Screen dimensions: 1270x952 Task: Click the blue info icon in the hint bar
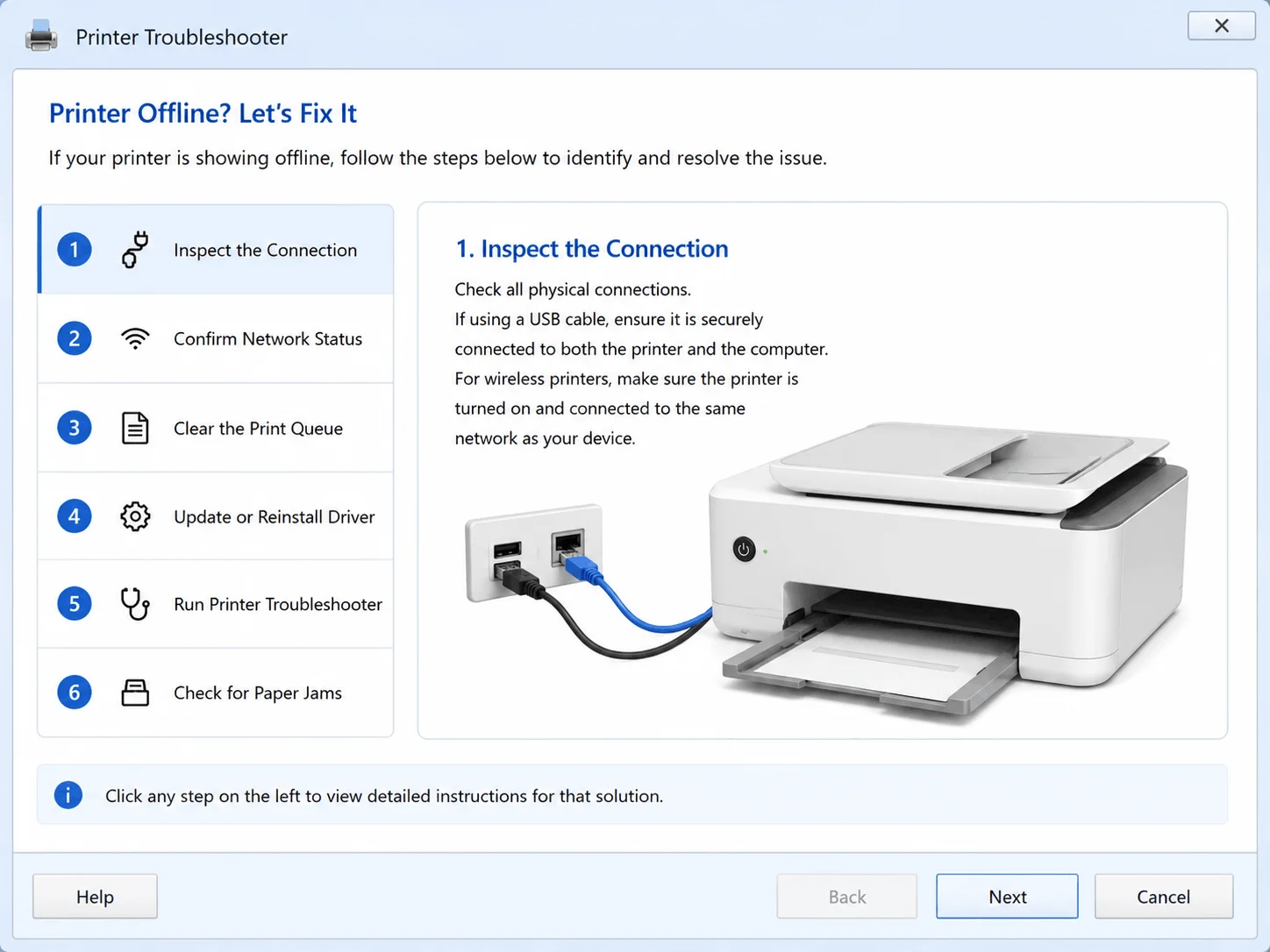click(x=68, y=795)
